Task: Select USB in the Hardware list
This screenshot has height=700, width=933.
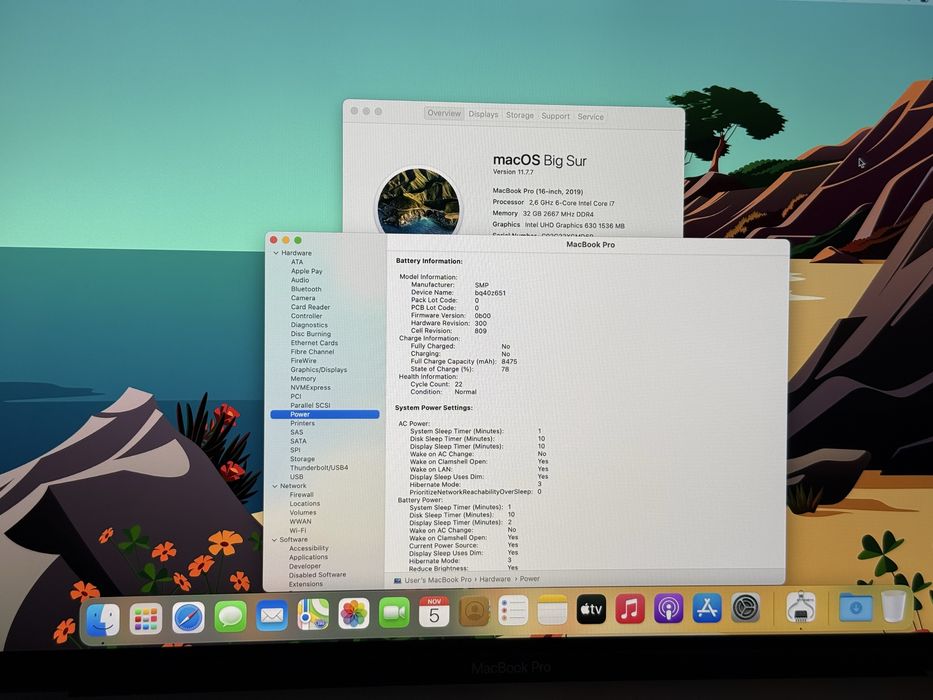Action: point(296,476)
